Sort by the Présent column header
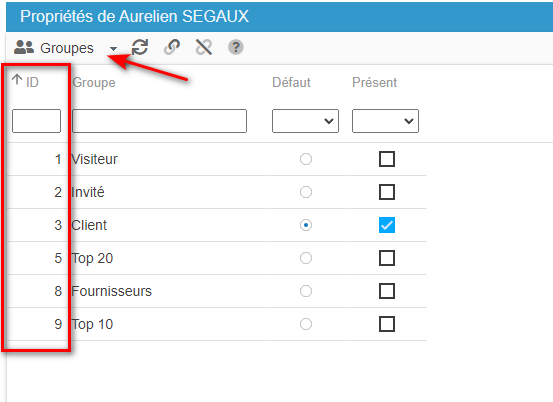553x402 pixels. click(x=375, y=82)
